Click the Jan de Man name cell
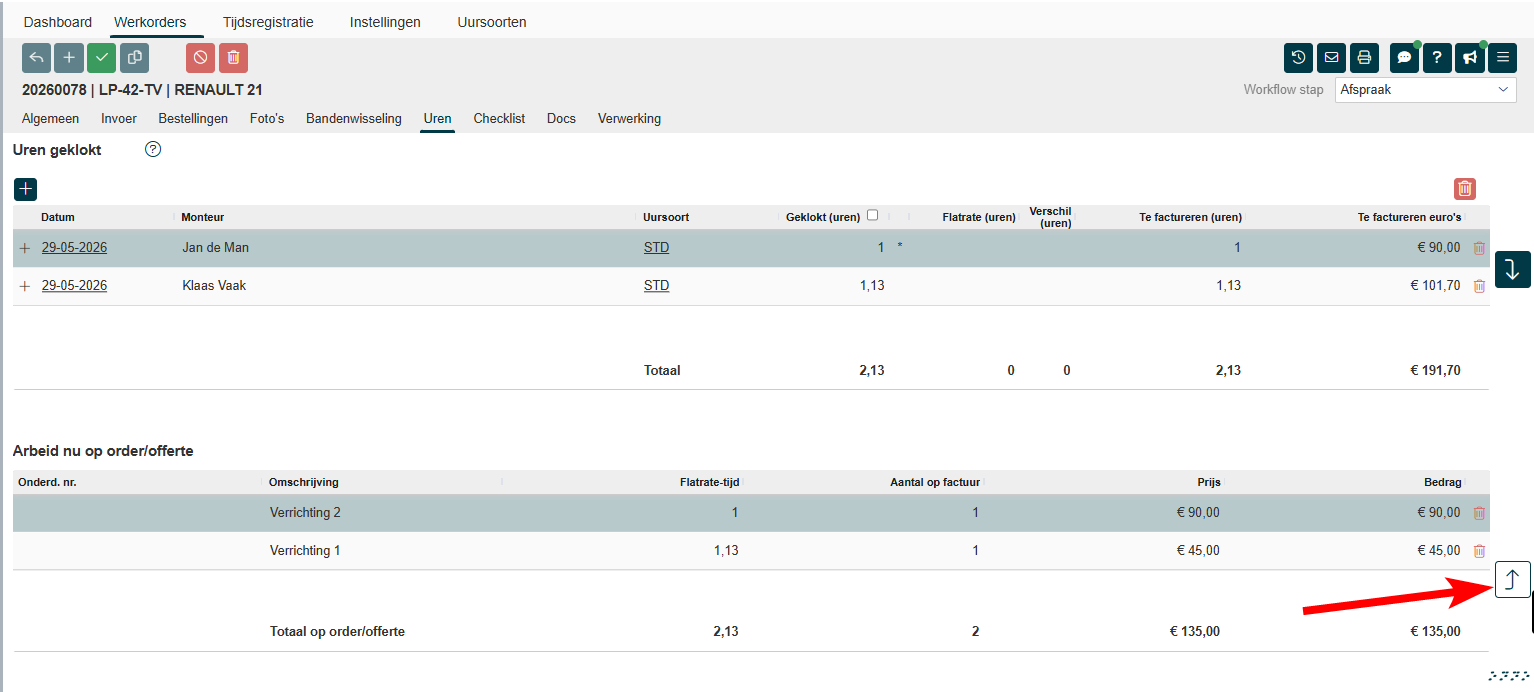 215,248
